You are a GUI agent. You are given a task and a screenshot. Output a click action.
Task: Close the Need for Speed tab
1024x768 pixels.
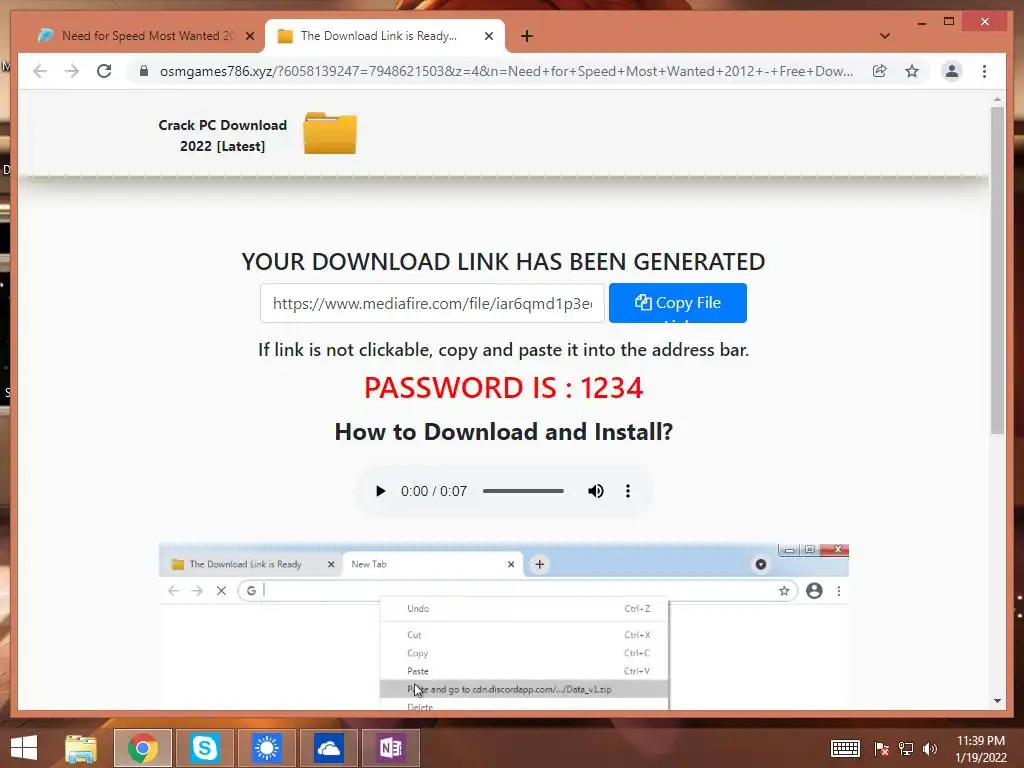coord(249,36)
